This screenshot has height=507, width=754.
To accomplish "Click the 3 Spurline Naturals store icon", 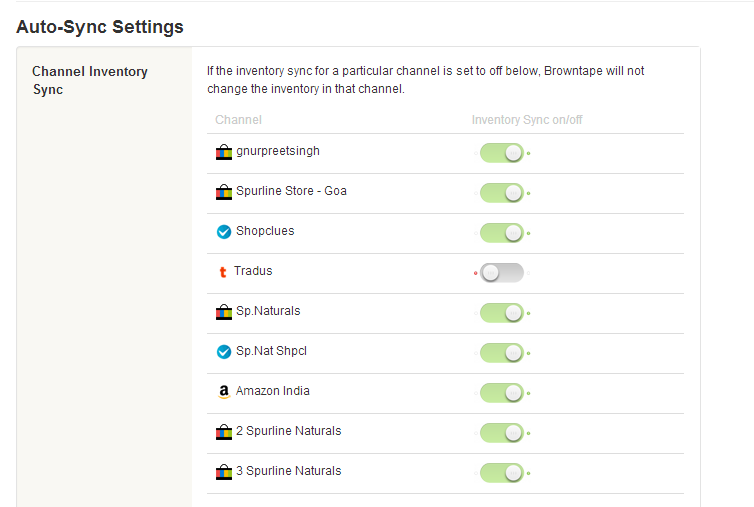I will 224,472.
